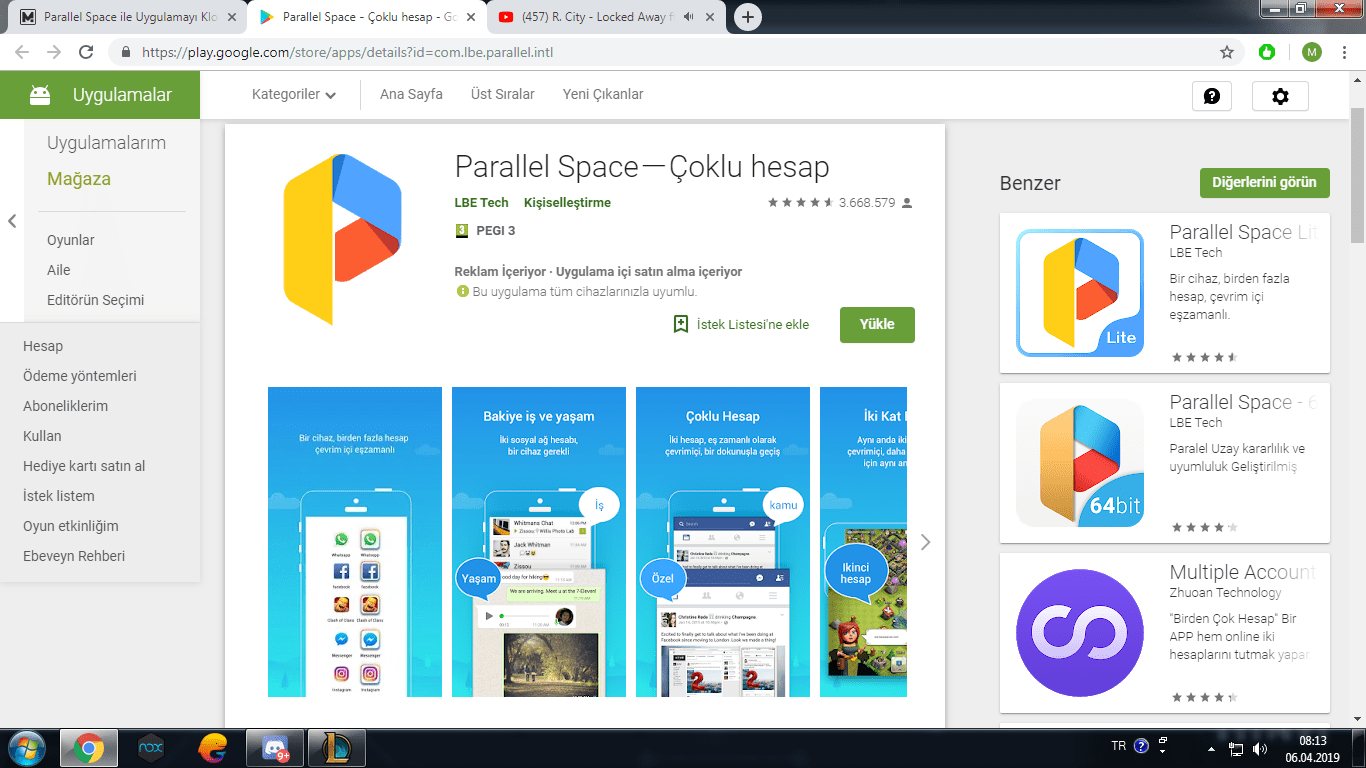Open Tencent Gaming Buddy from the taskbar

pyautogui.click(x=212, y=748)
